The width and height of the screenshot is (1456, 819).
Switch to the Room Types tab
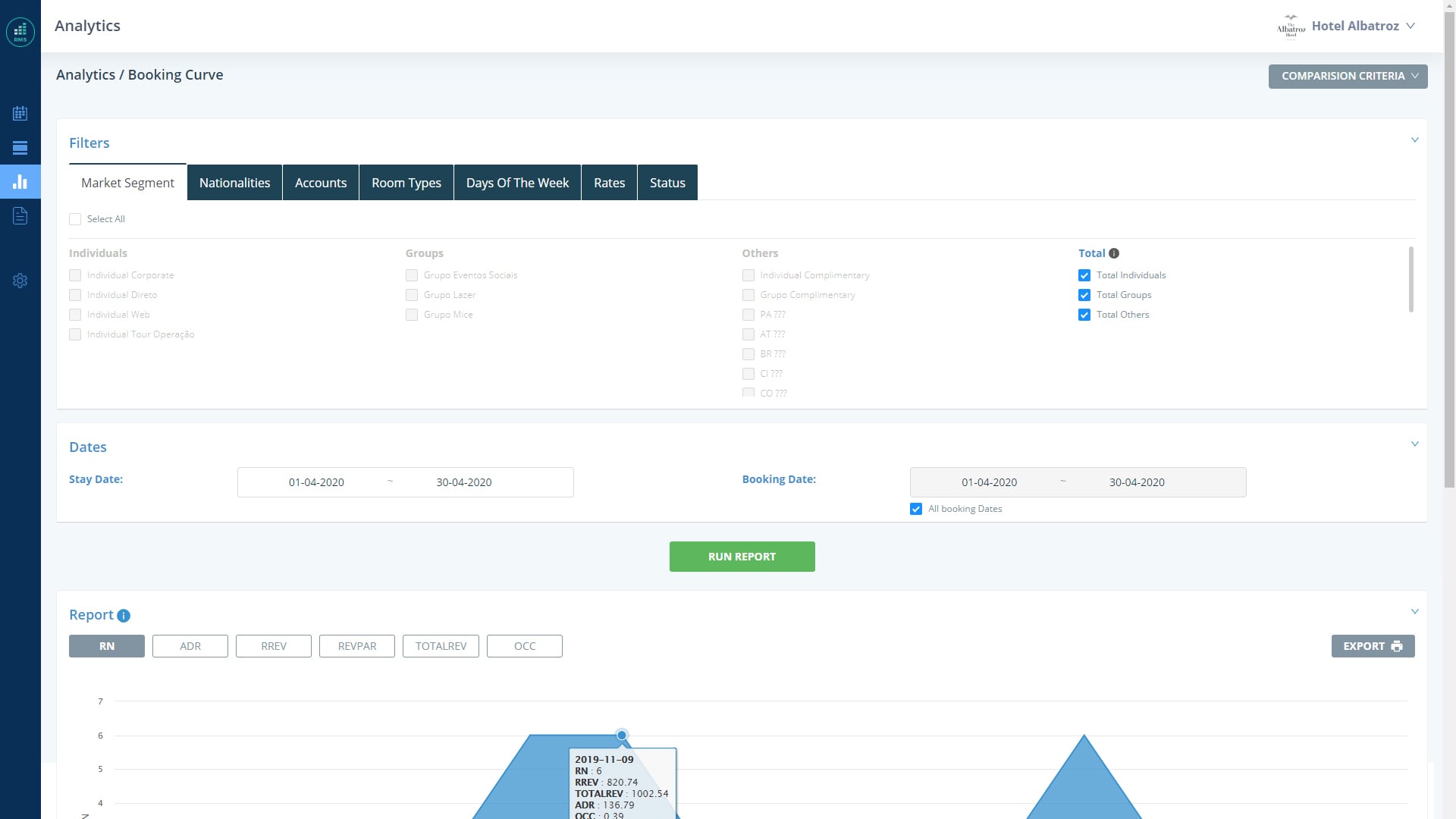tap(406, 183)
